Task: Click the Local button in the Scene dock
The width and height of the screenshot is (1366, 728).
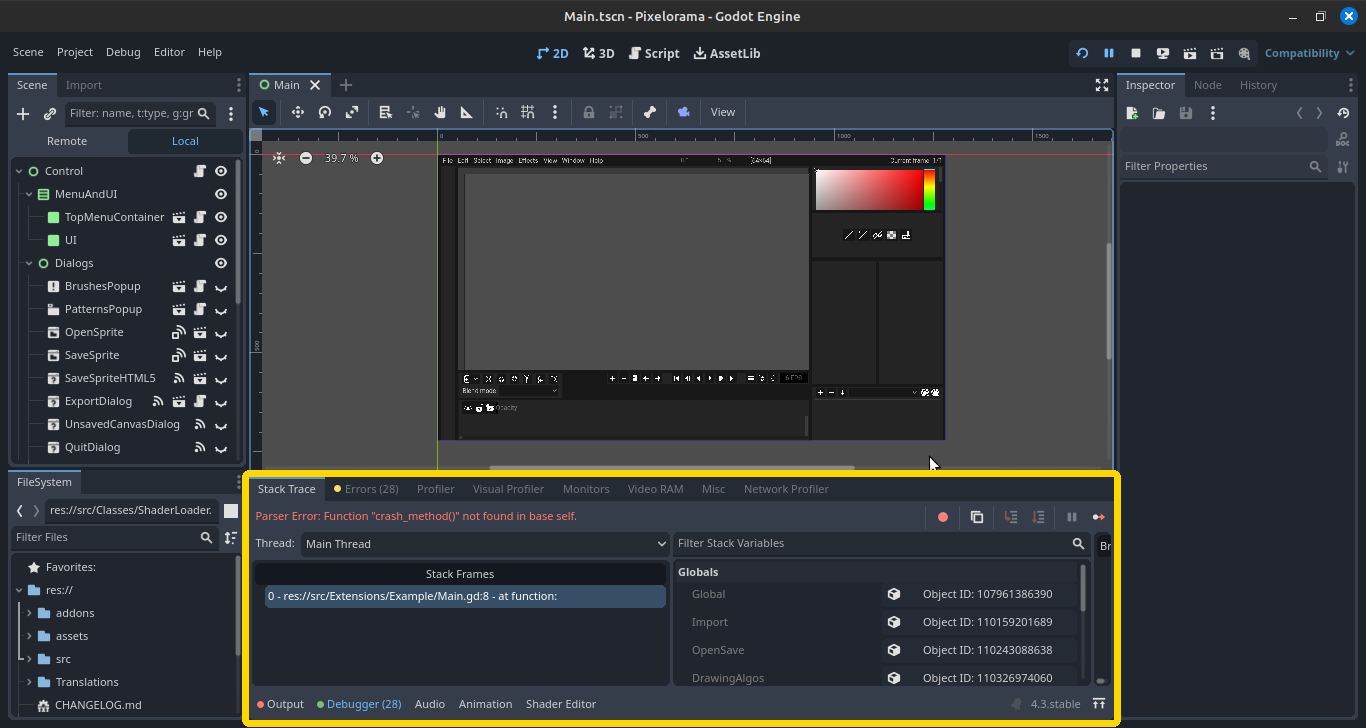Action: click(x=185, y=140)
